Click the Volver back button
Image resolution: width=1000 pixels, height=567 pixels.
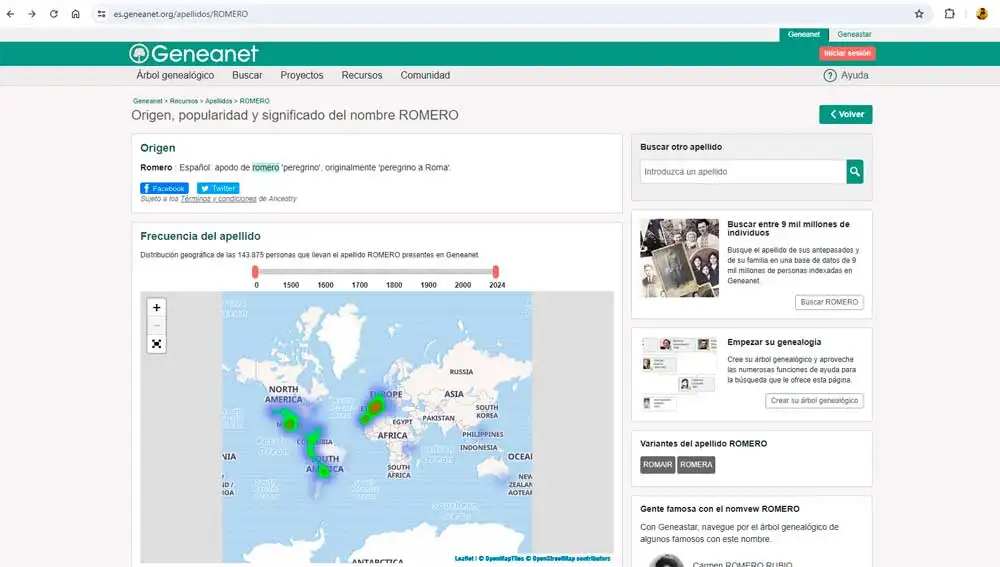(x=845, y=114)
